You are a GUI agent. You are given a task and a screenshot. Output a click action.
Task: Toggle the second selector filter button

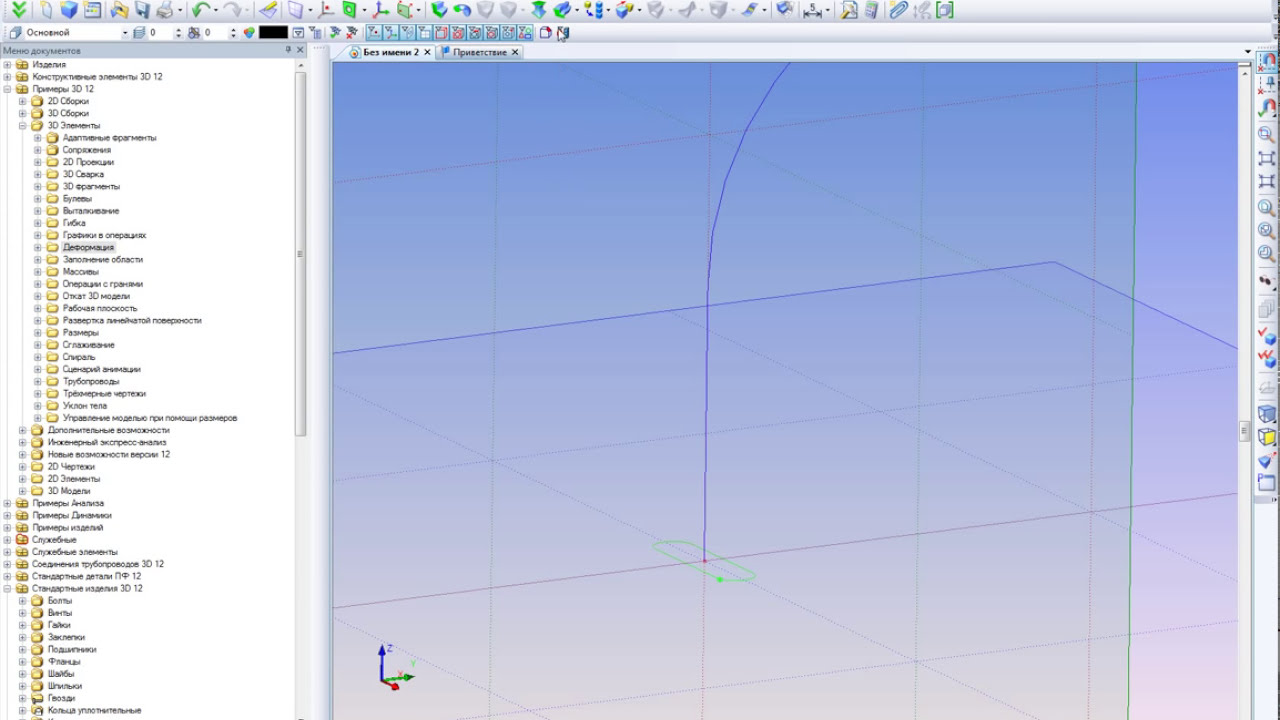pyautogui.click(x=391, y=33)
